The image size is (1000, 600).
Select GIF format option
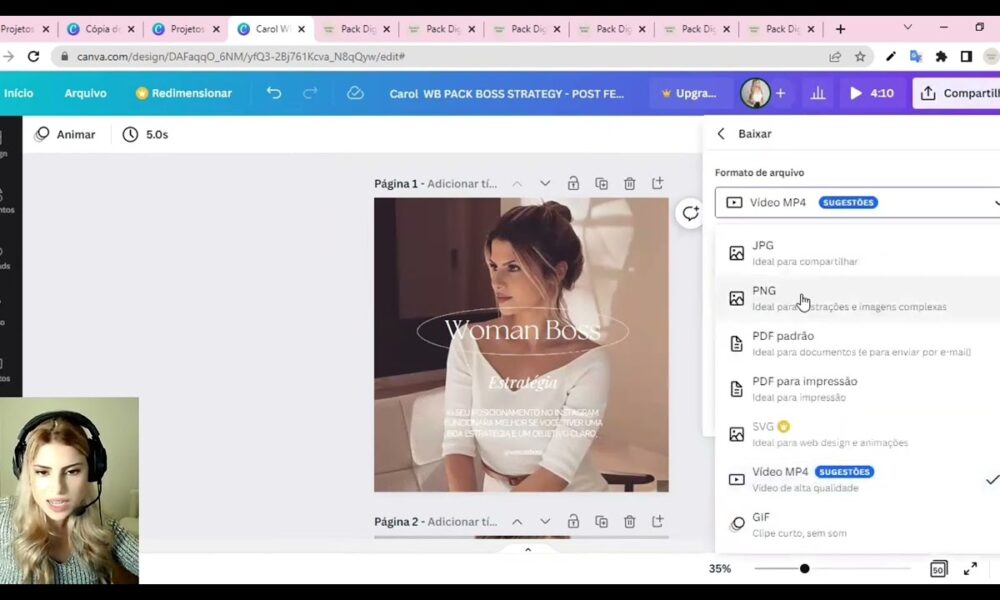click(857, 525)
